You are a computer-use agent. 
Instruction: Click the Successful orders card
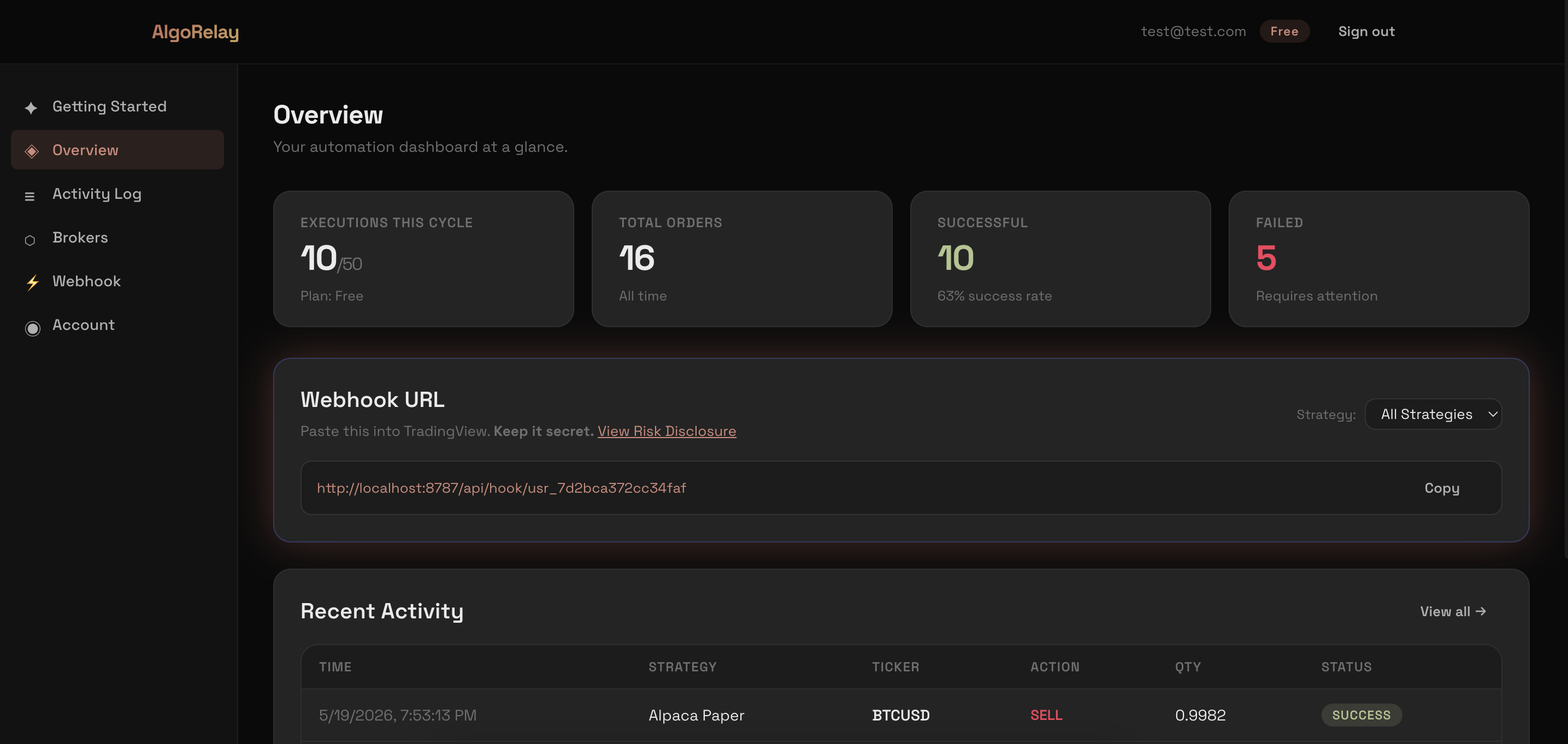coord(1060,259)
